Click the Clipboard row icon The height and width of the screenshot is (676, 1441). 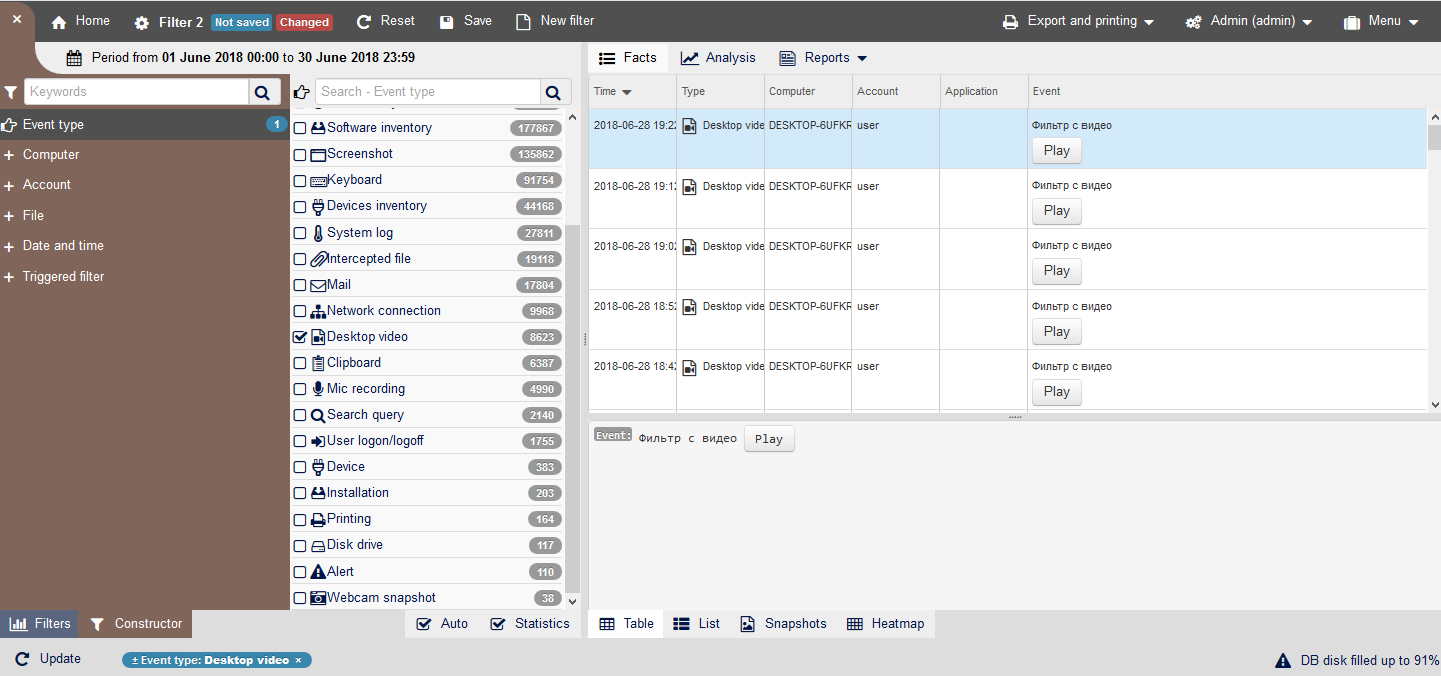(x=318, y=363)
